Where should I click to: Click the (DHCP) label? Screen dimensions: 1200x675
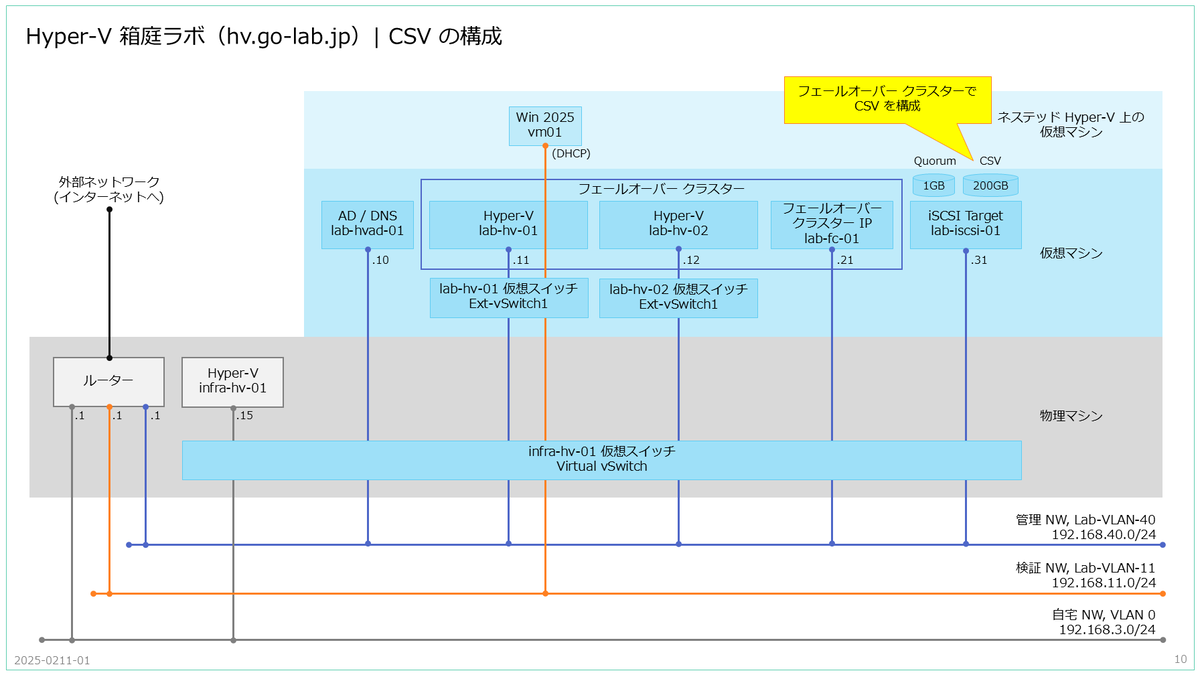(572, 153)
